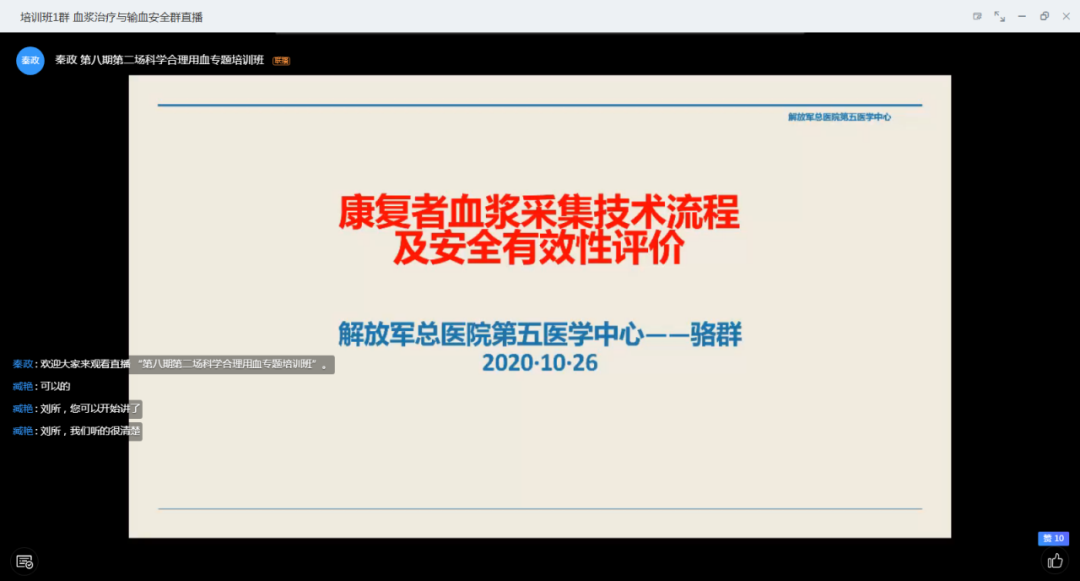
Task: Open the mini floating window mode icon
Action: click(977, 16)
